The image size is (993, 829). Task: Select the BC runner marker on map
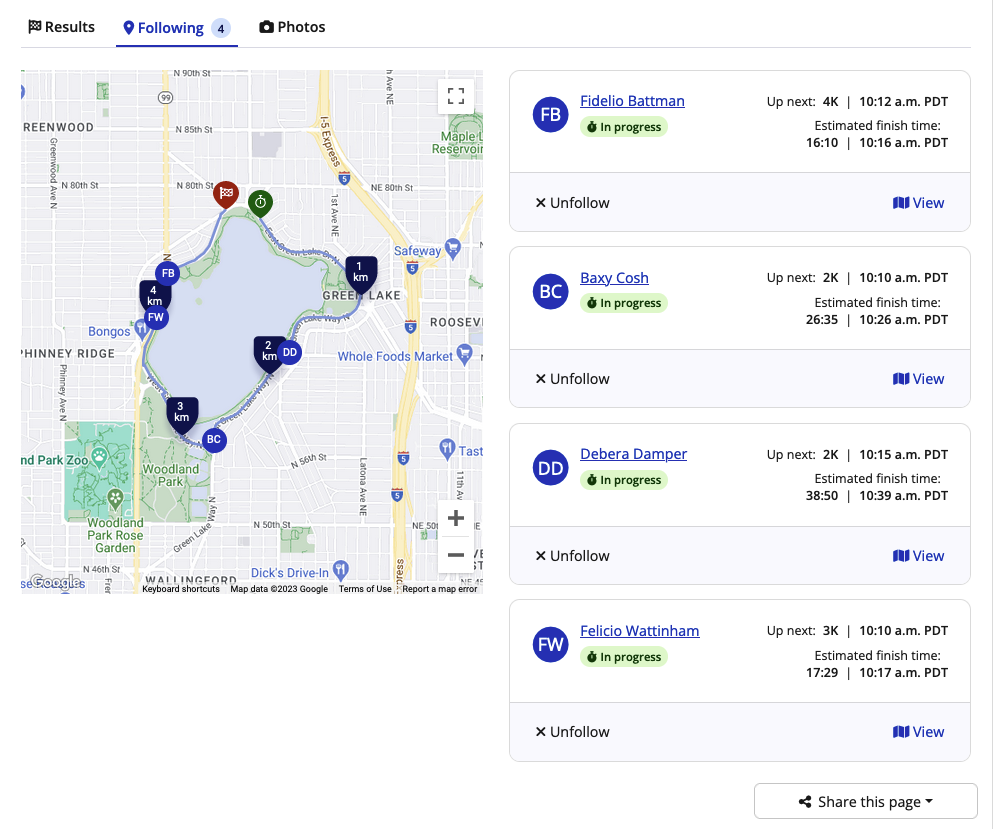pos(213,439)
